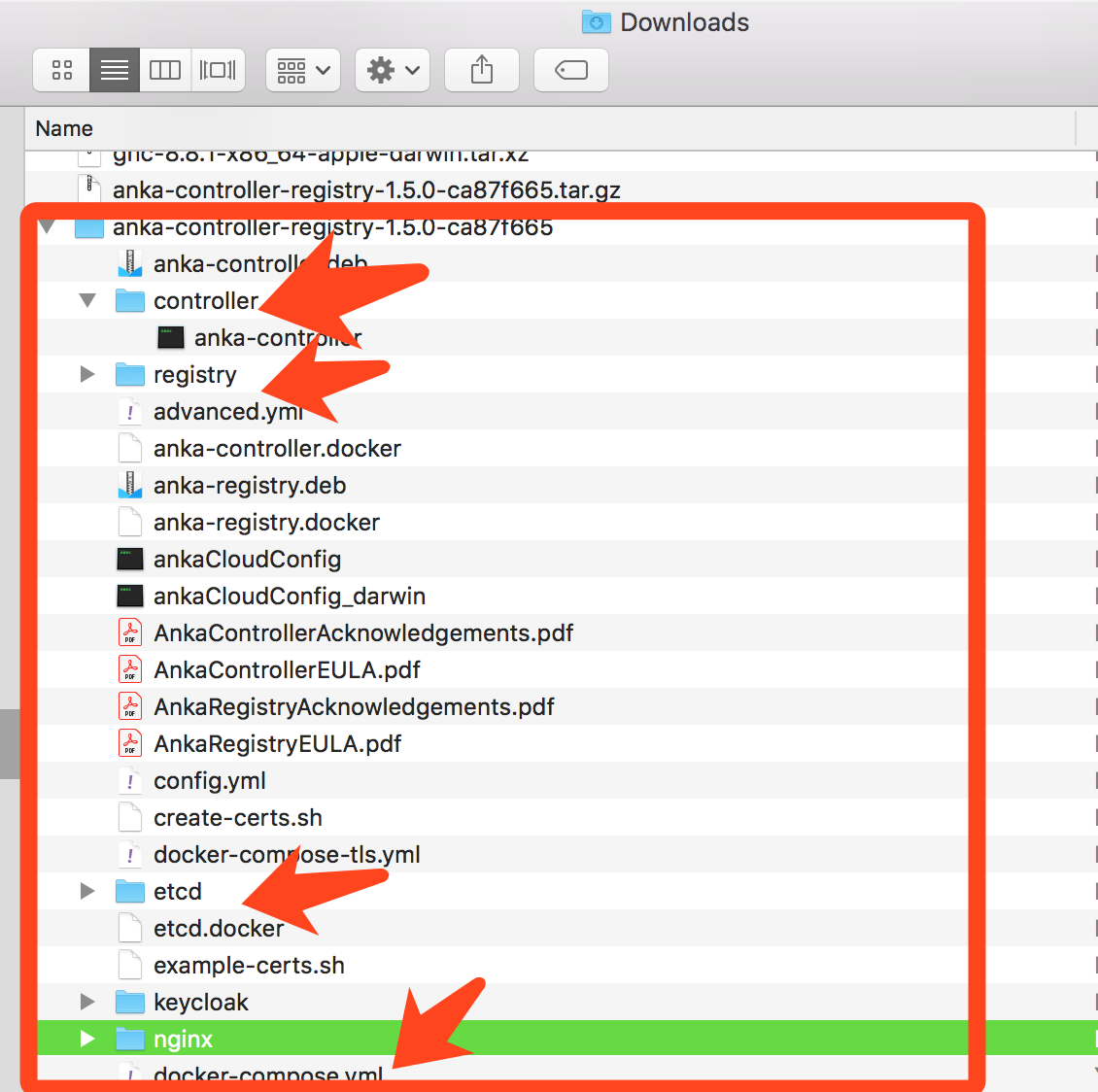Expand the registry folder

(x=87, y=374)
